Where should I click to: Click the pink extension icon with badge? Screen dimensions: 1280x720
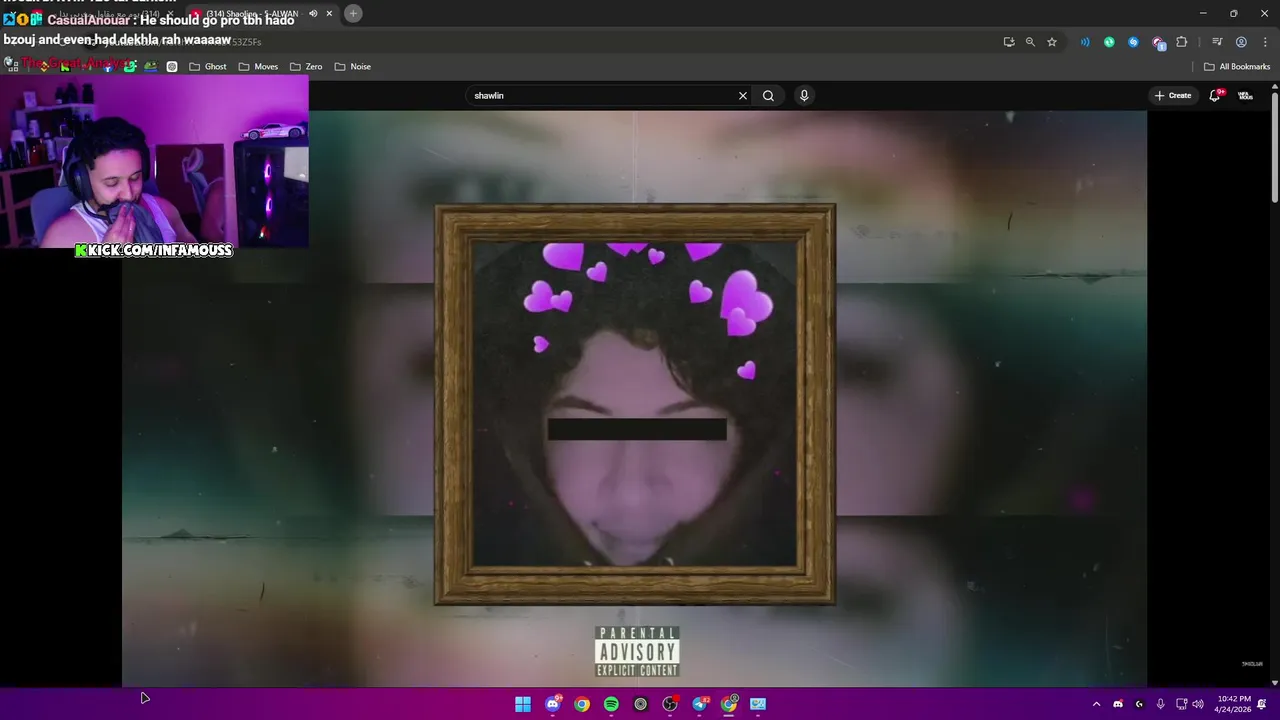(x=1158, y=42)
